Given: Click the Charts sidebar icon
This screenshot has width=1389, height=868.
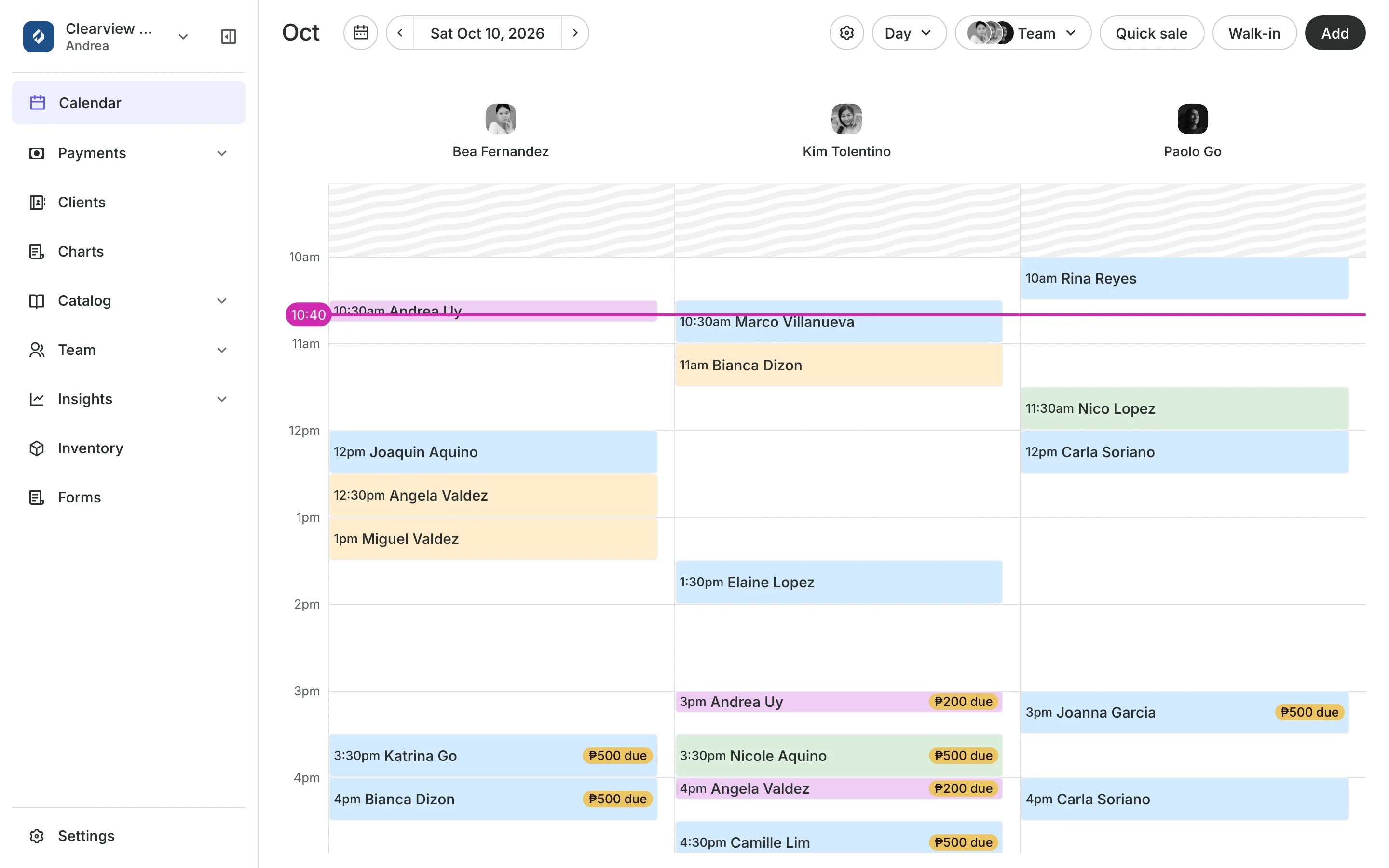Looking at the screenshot, I should [37, 251].
